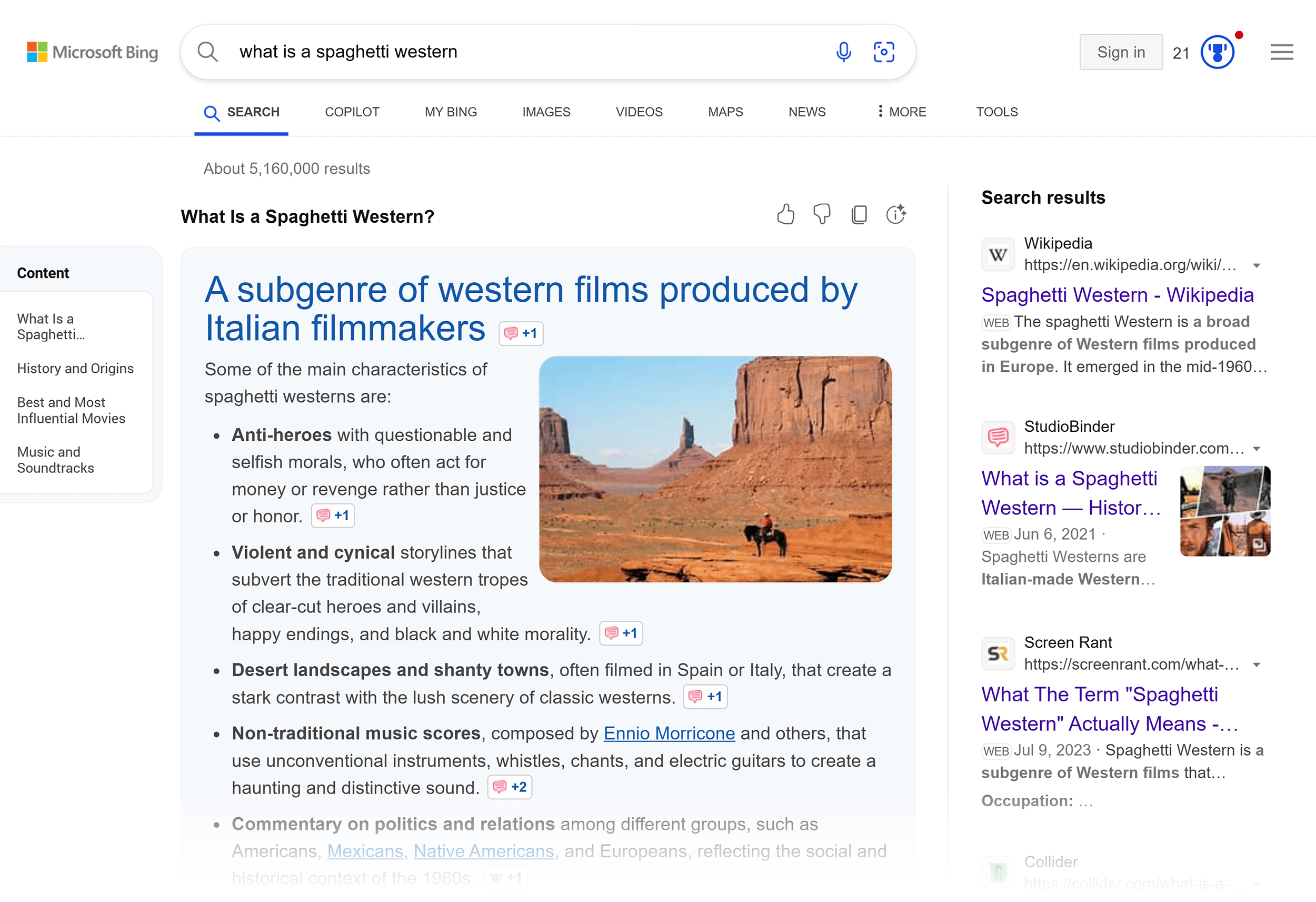Viewport: 1316px width, 902px height.
Task: Give the answer a thumbs down
Action: (822, 215)
